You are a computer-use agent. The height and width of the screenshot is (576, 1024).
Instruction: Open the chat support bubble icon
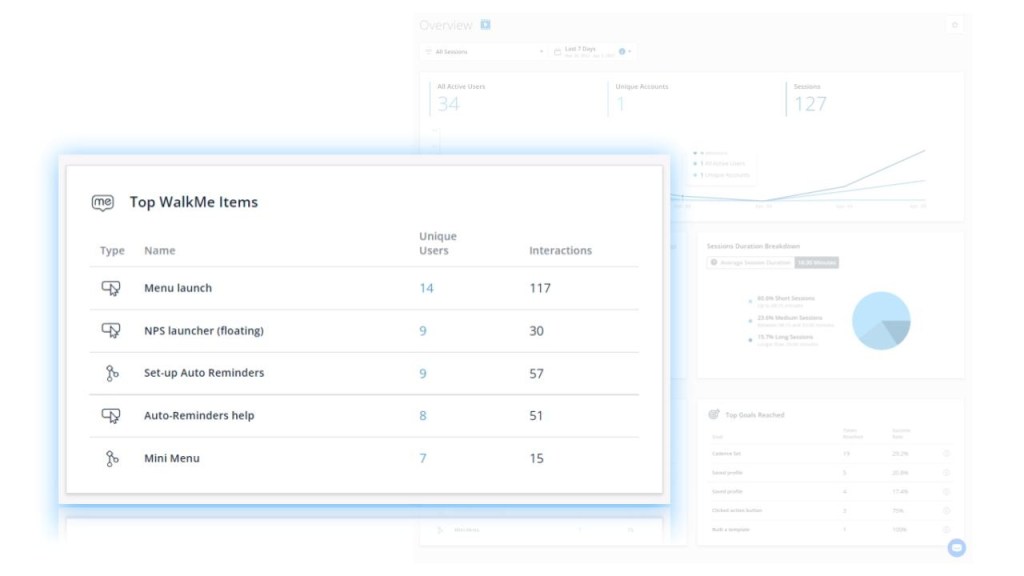956,547
